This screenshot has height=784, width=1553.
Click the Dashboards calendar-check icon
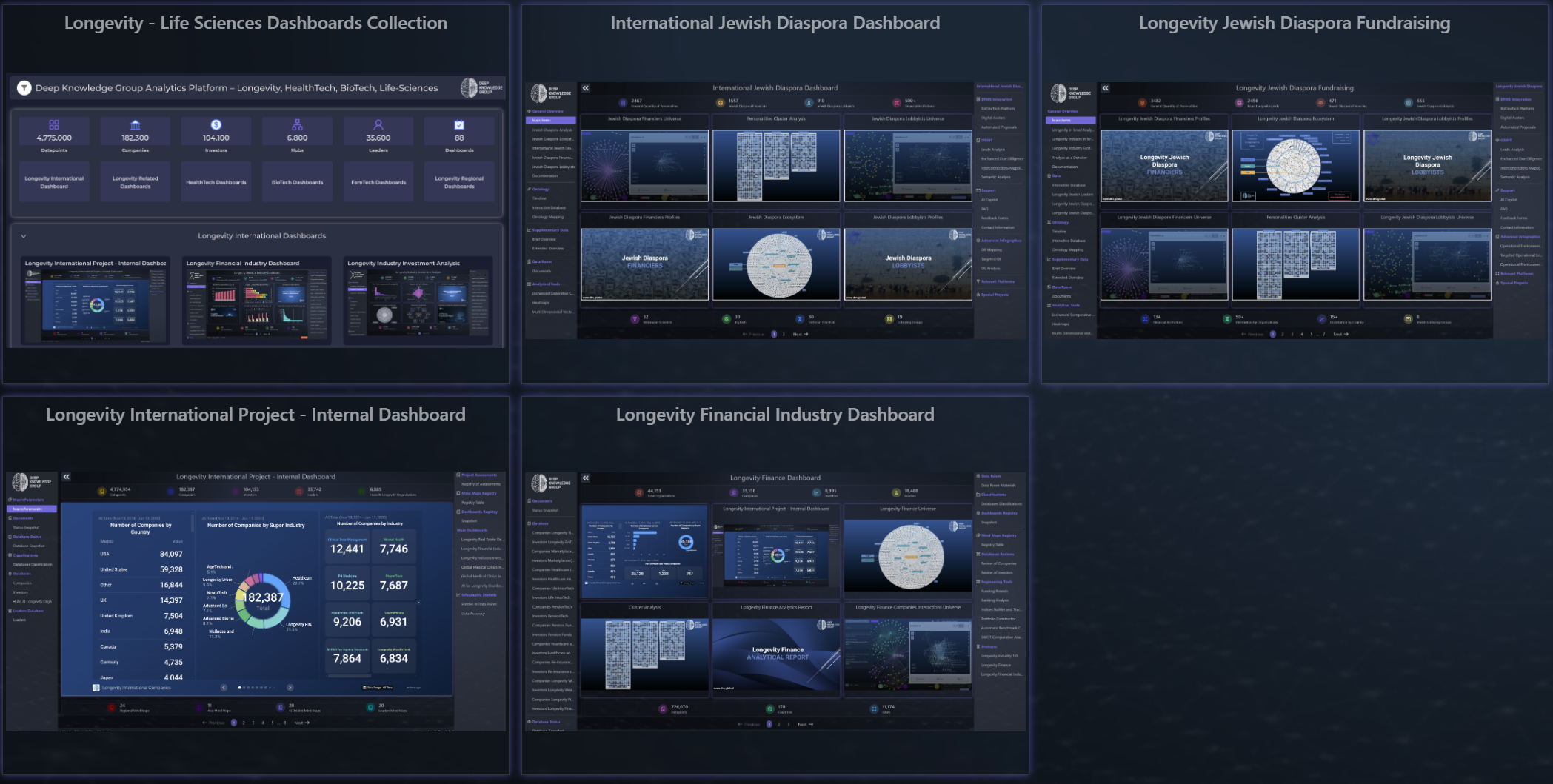pyautogui.click(x=459, y=125)
